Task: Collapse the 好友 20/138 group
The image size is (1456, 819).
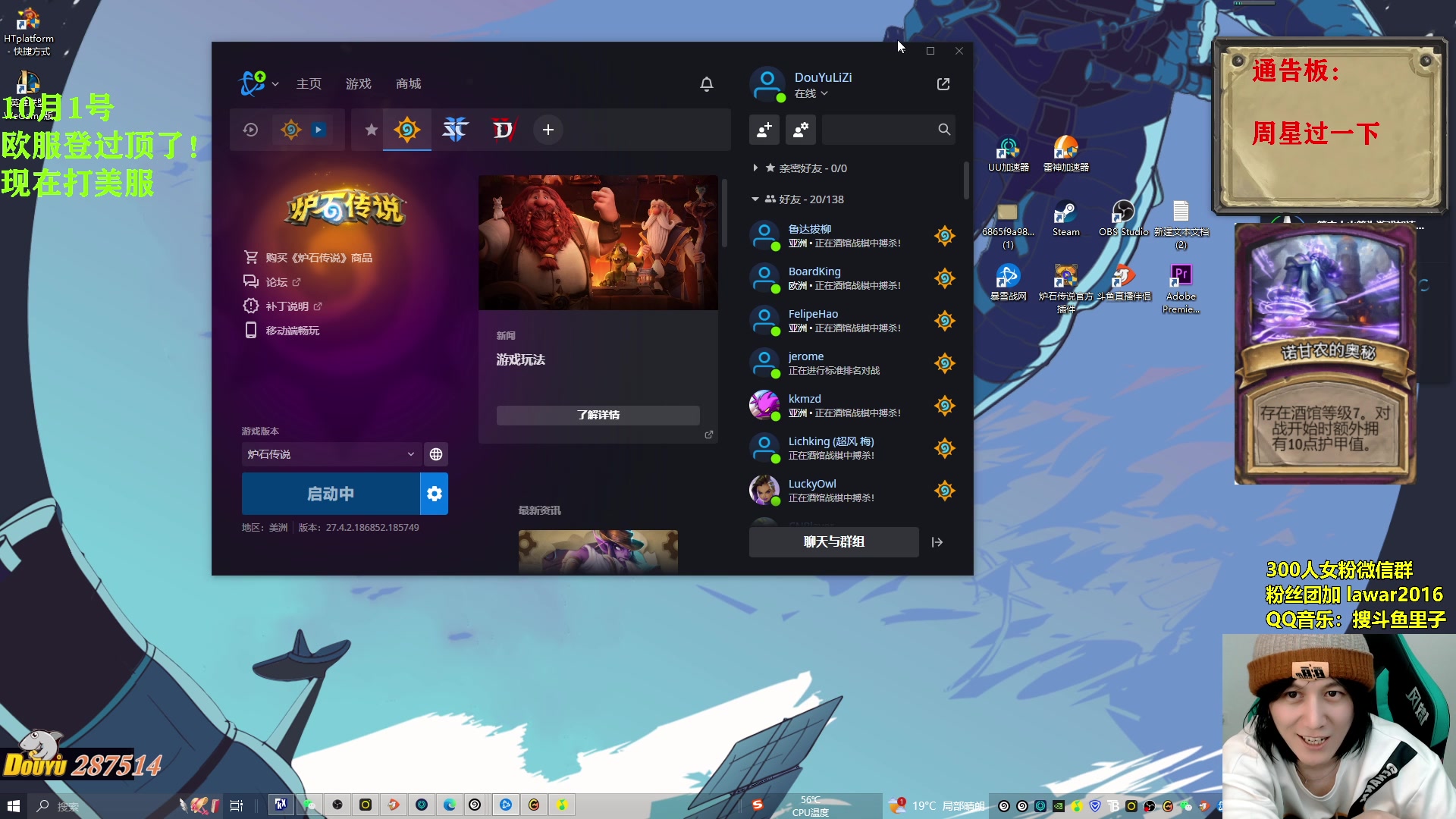Action: pos(798,199)
